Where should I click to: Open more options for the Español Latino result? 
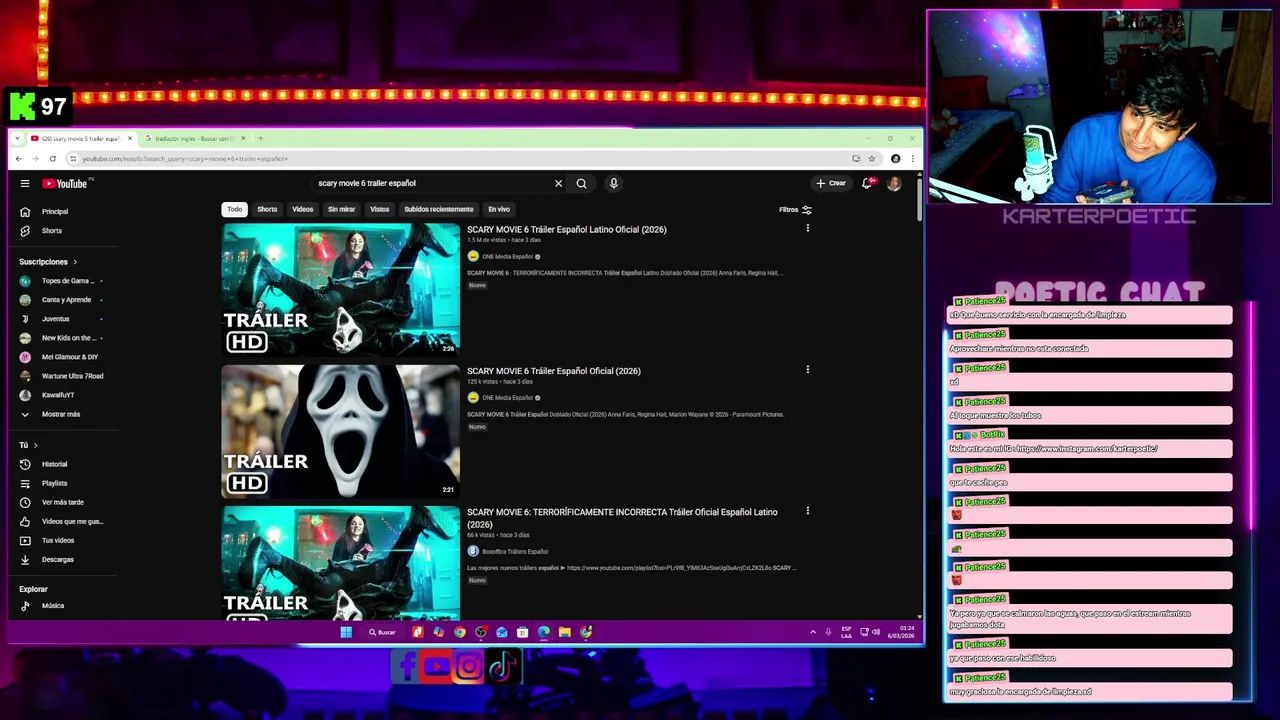(807, 228)
